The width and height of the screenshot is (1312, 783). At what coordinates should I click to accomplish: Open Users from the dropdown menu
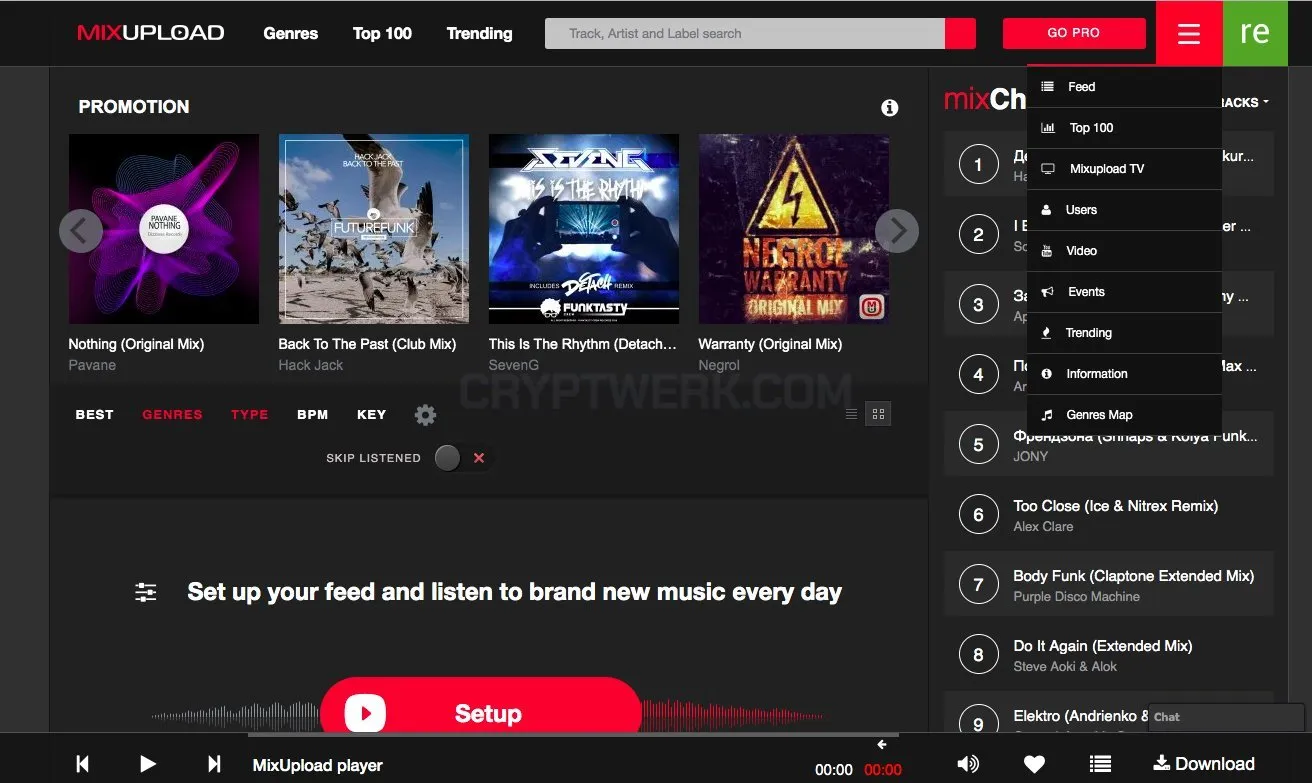[1124, 210]
